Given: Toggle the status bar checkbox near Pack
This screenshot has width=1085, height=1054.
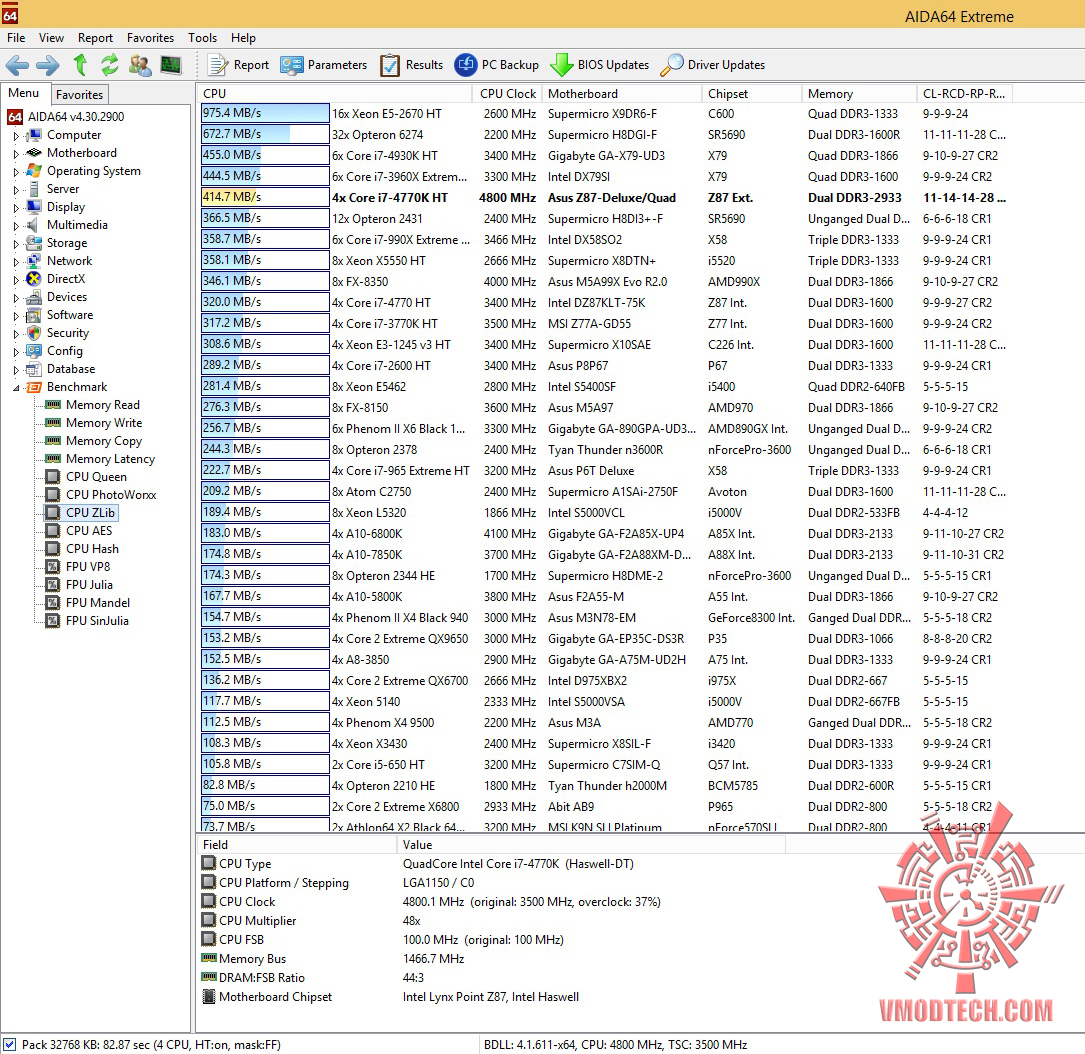Looking at the screenshot, I should pos(9,1044).
